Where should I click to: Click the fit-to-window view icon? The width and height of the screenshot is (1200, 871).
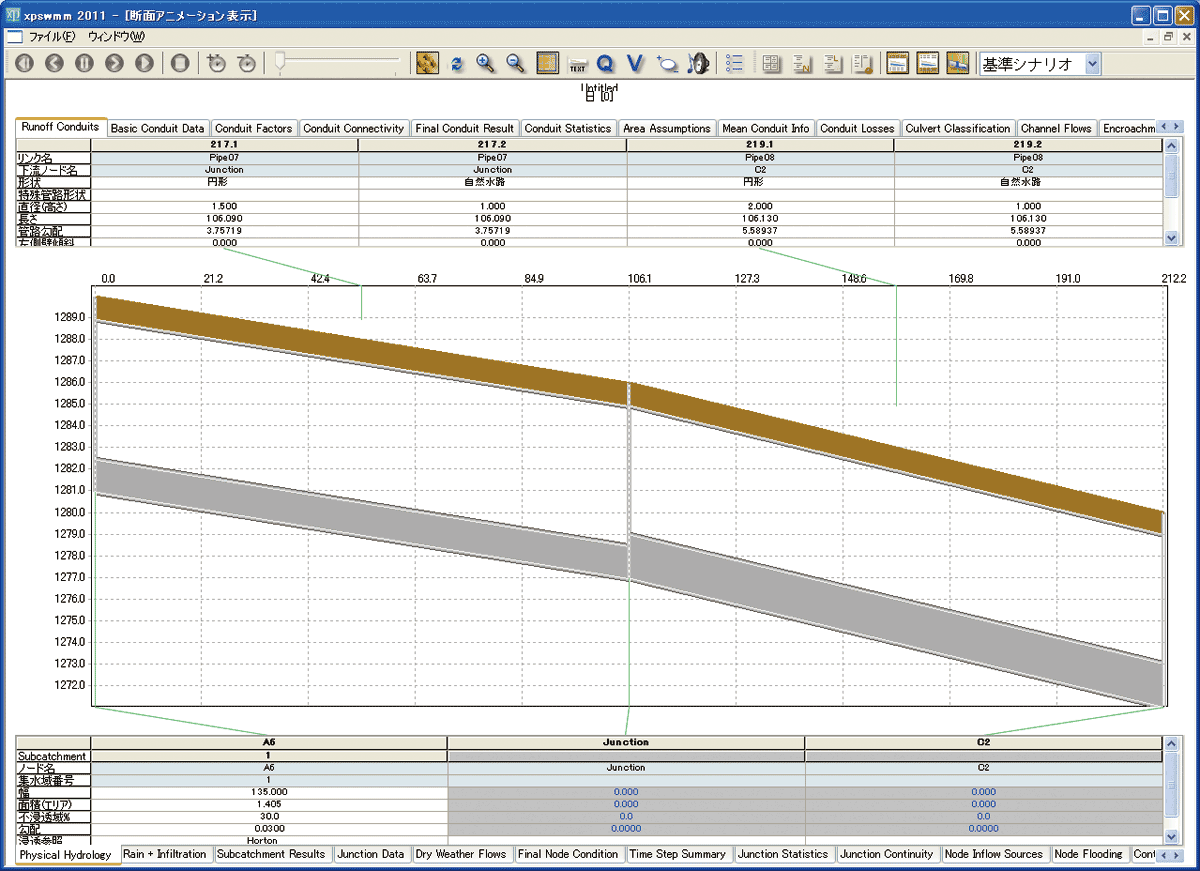pyautogui.click(x=547, y=63)
